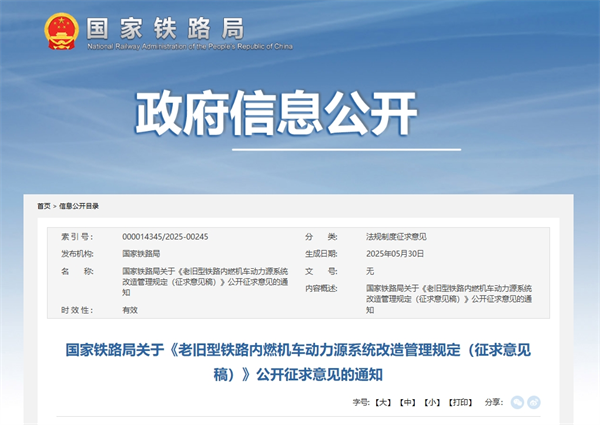The image size is (600, 425).
Task: Click the national emblem logo
Action: pyautogui.click(x=61, y=31)
